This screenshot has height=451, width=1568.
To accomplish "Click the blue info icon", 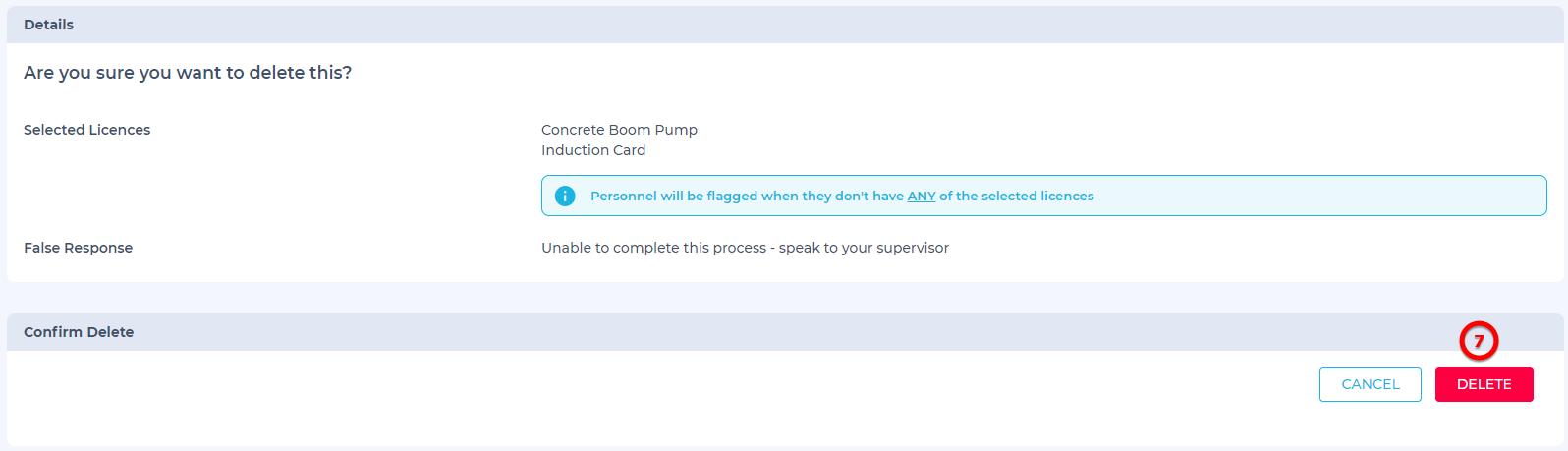I will [x=565, y=196].
